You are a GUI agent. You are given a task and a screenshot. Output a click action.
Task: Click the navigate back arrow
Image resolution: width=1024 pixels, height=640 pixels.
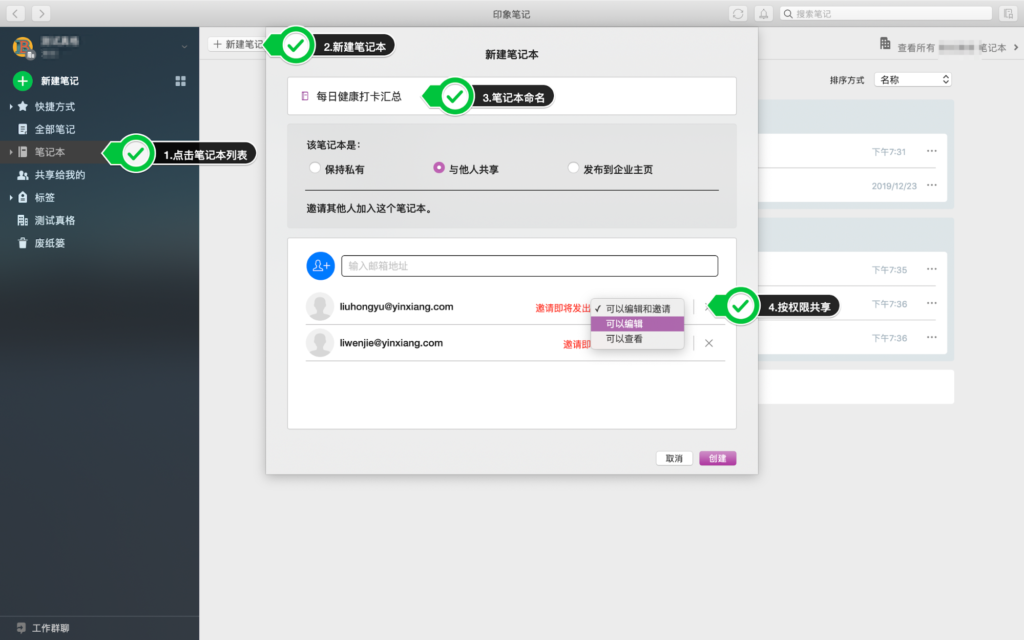16,13
